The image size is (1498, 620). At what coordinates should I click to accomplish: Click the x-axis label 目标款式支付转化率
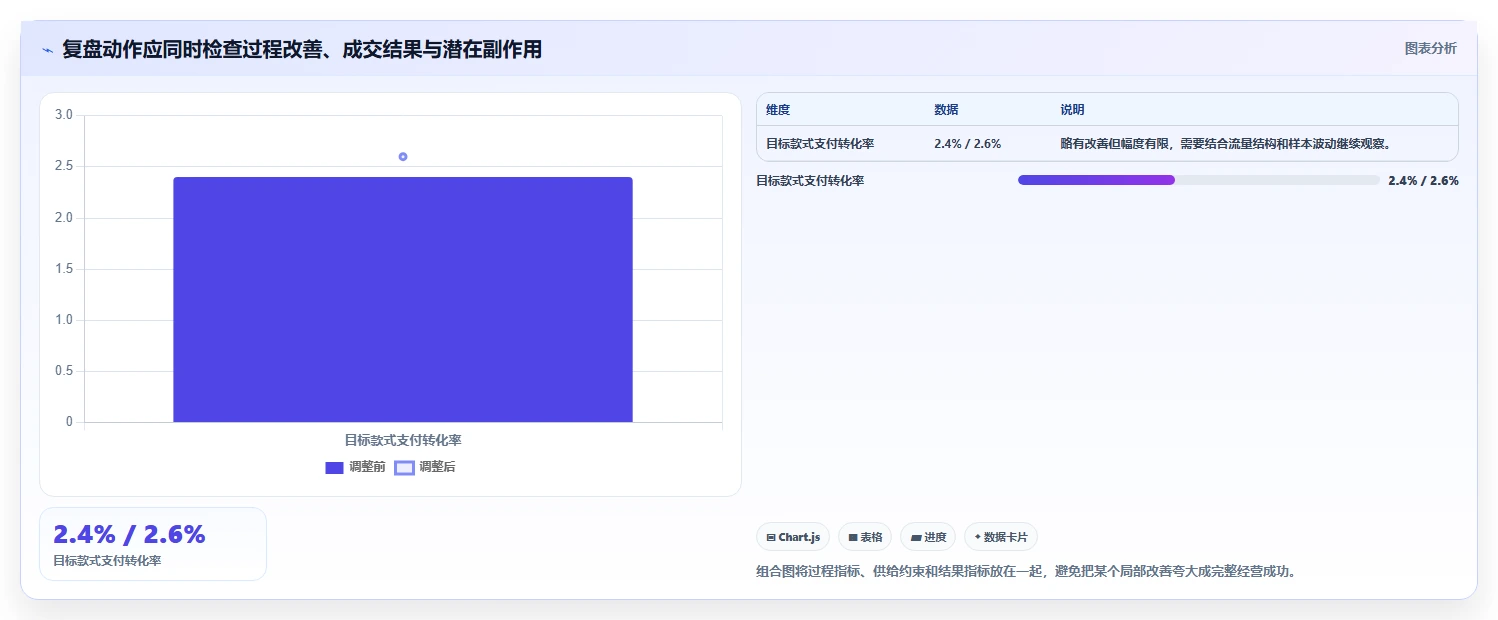(403, 440)
